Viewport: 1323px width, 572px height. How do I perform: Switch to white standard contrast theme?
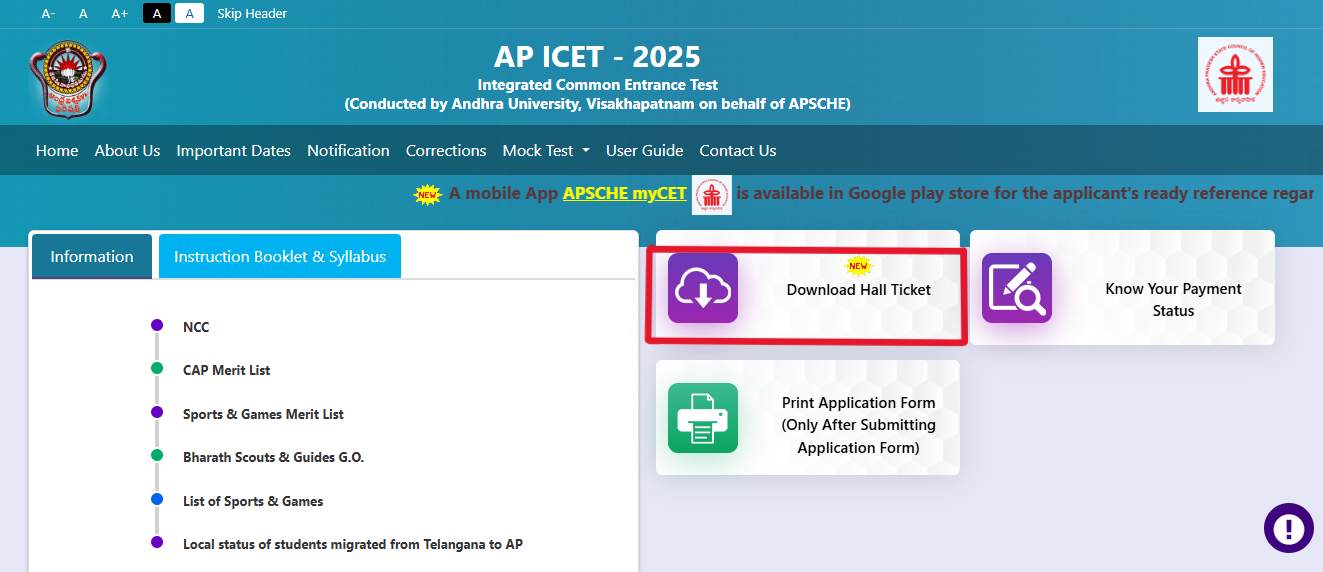[189, 13]
